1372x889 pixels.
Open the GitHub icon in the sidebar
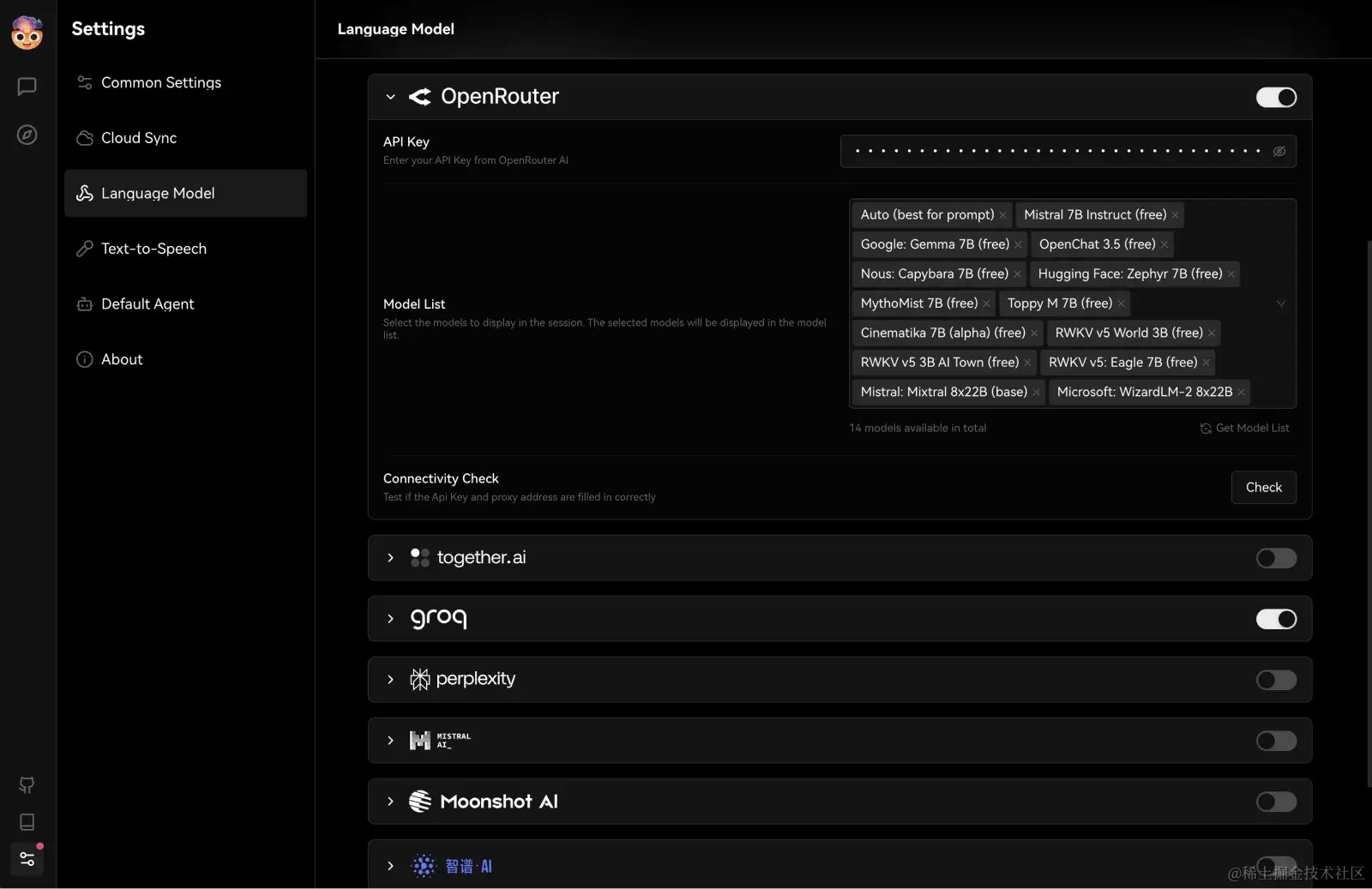(x=27, y=785)
